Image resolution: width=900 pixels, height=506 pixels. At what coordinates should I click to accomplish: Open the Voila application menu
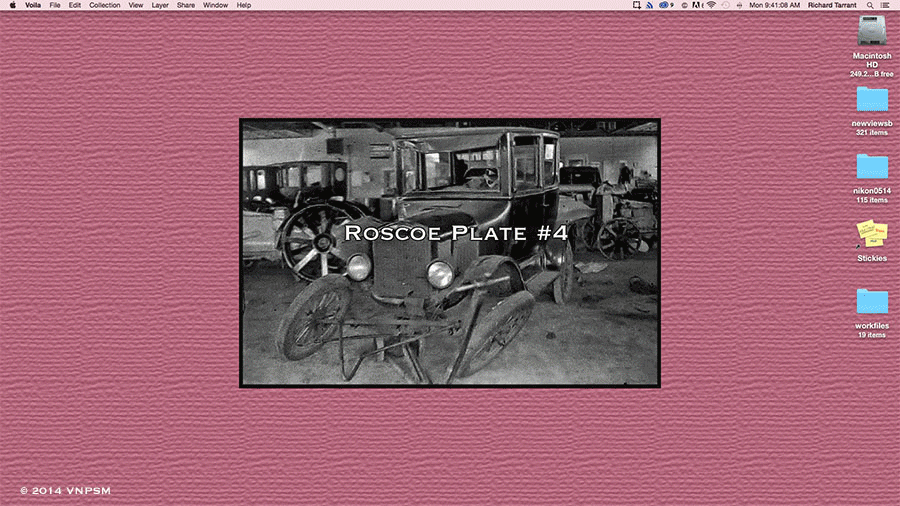coord(33,5)
